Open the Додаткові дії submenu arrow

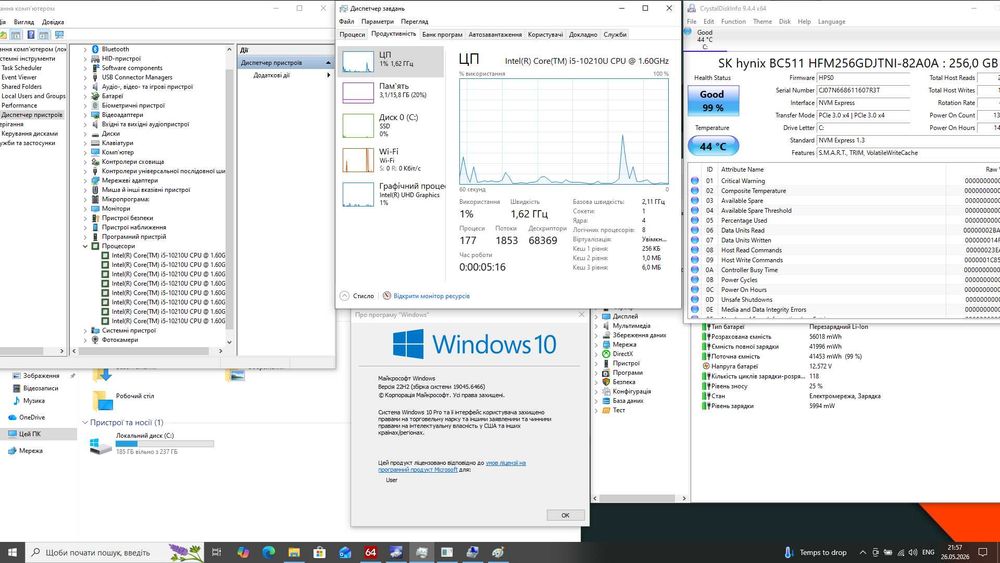pos(329,75)
